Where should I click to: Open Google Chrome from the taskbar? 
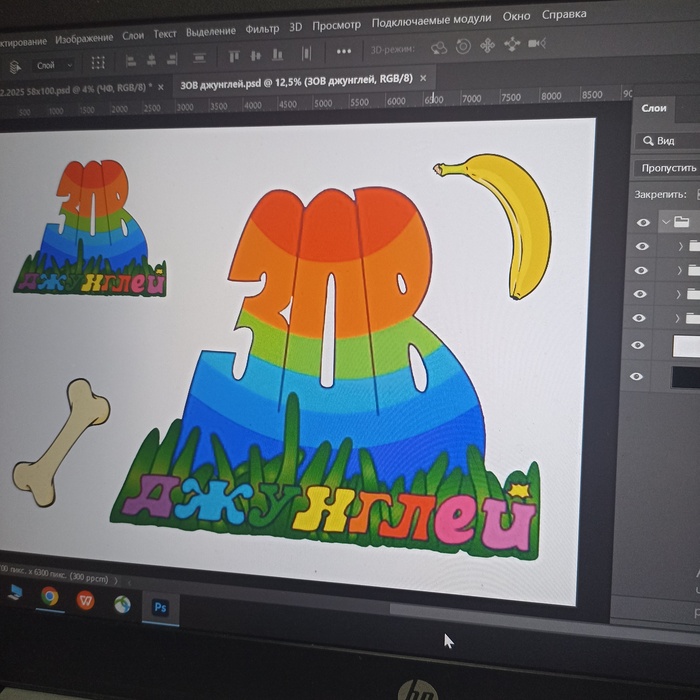(x=50, y=596)
